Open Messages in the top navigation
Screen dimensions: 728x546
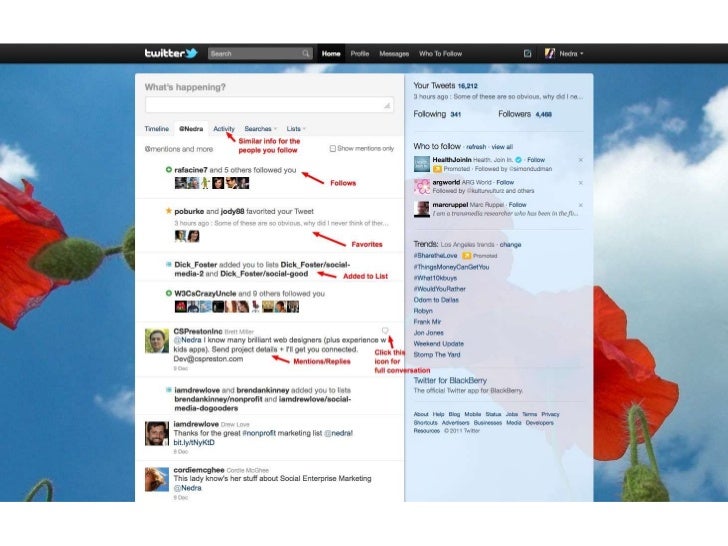coord(394,53)
